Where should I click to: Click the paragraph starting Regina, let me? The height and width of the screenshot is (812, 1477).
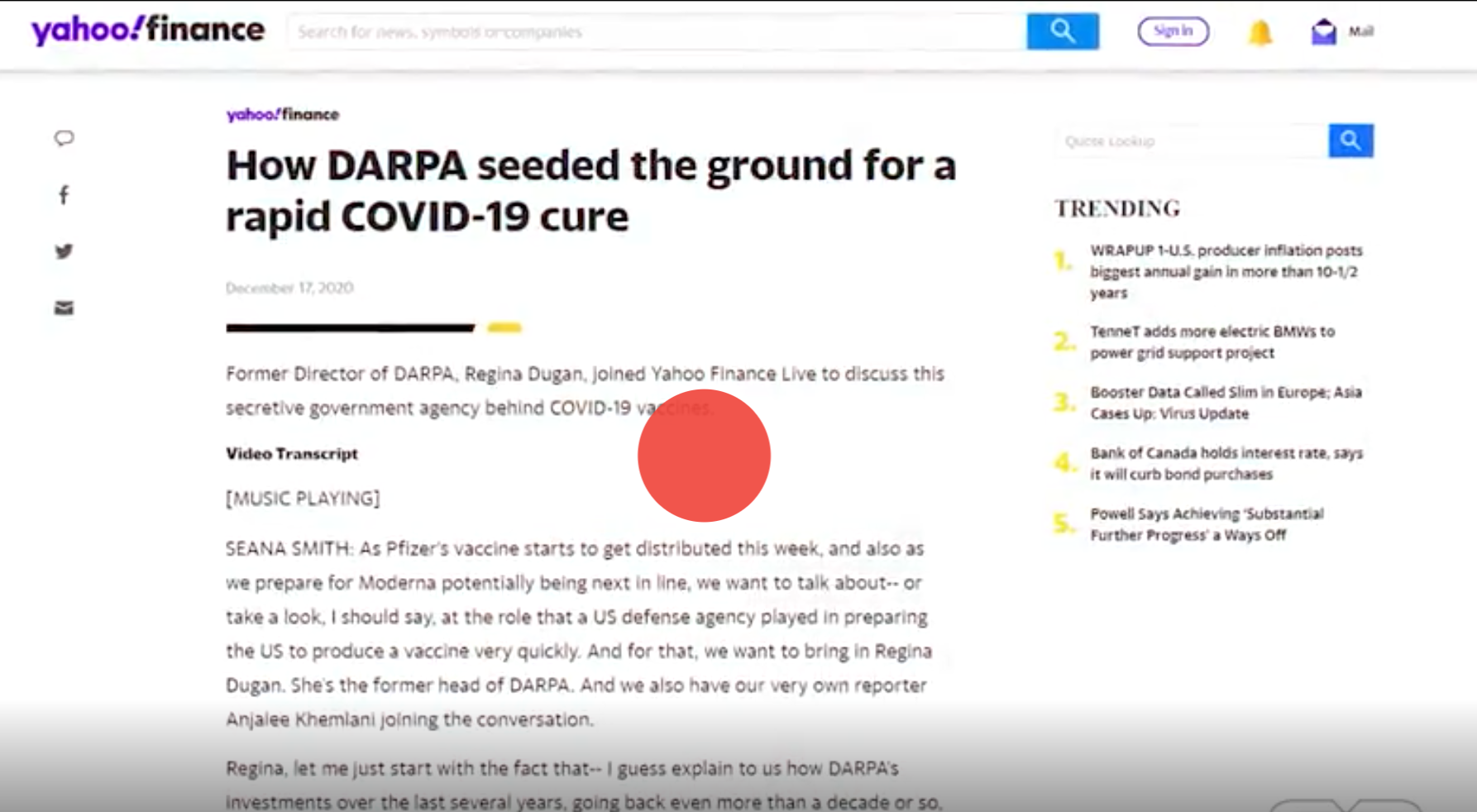pos(584,785)
